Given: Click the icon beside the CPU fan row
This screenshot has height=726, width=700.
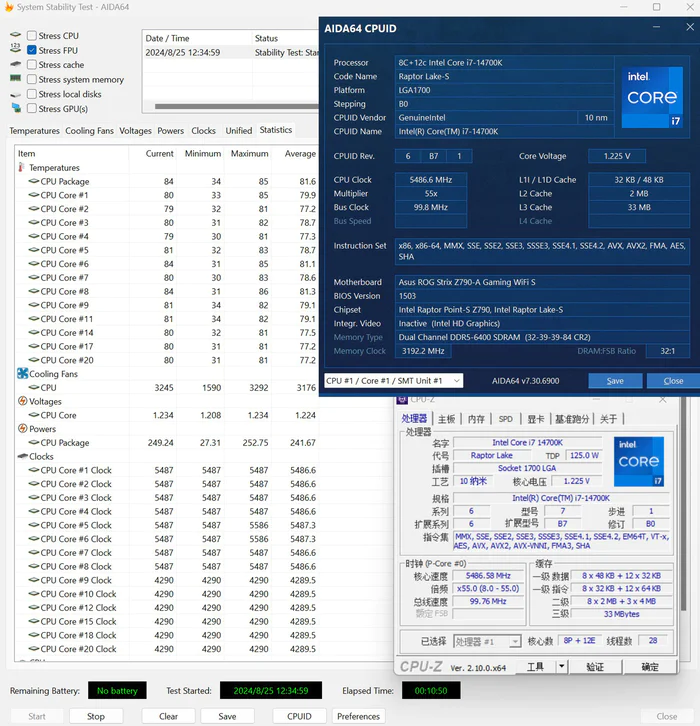Looking at the screenshot, I should [34, 387].
